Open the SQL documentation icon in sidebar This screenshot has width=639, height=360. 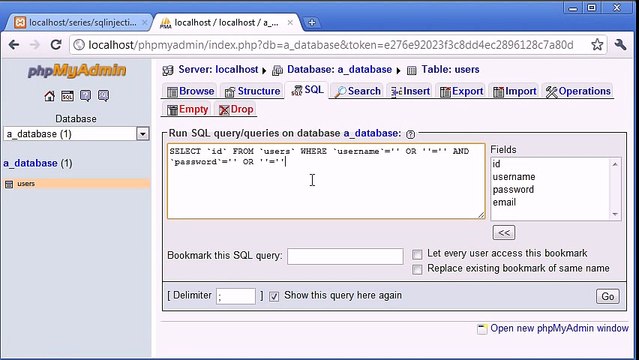103,96
